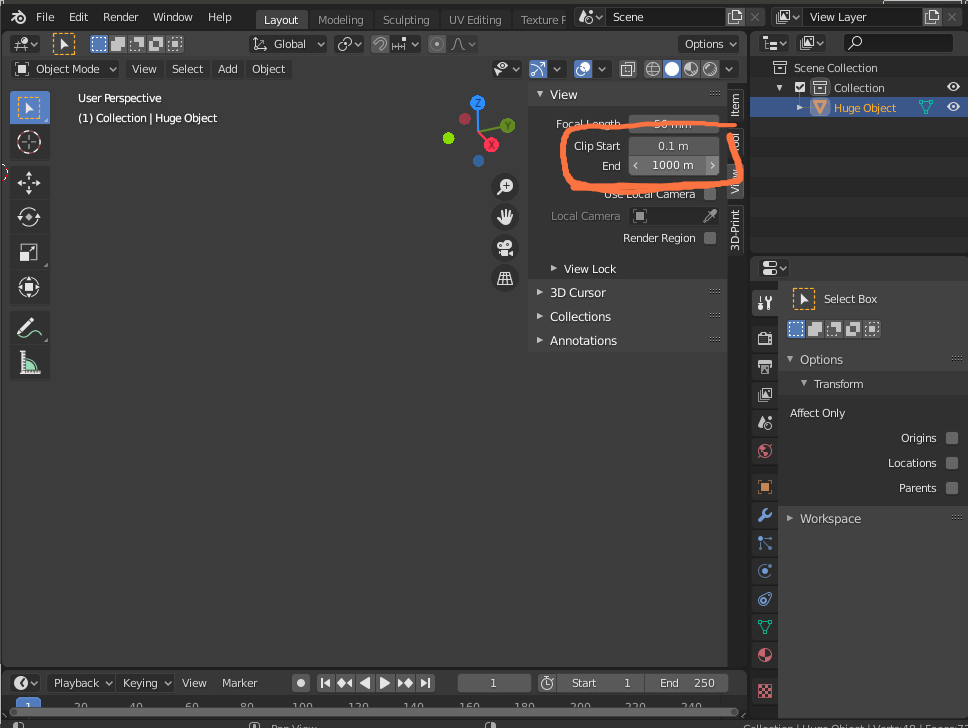Open the Render menu
Image resolution: width=968 pixels, height=728 pixels.
[120, 17]
